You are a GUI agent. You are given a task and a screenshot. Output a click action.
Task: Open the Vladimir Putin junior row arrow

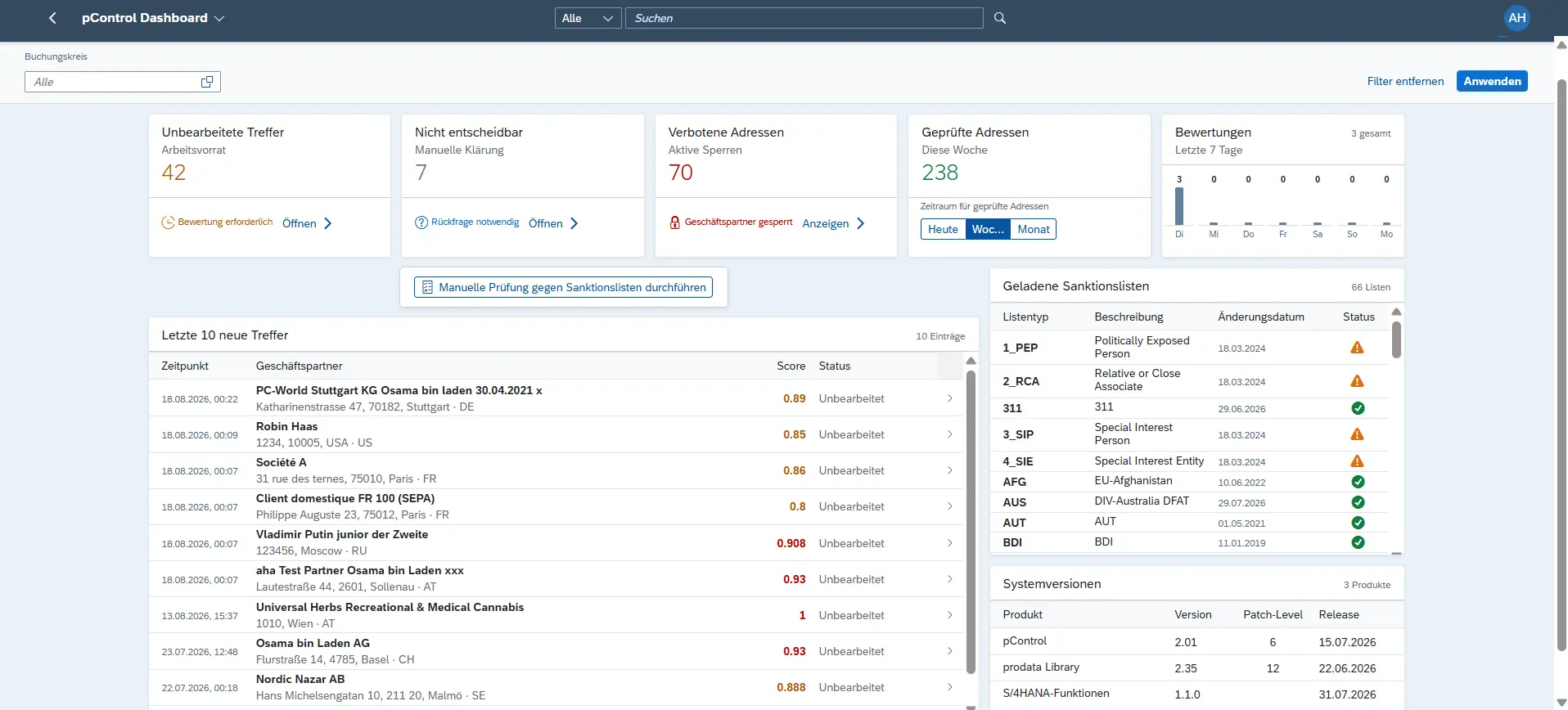click(x=949, y=543)
